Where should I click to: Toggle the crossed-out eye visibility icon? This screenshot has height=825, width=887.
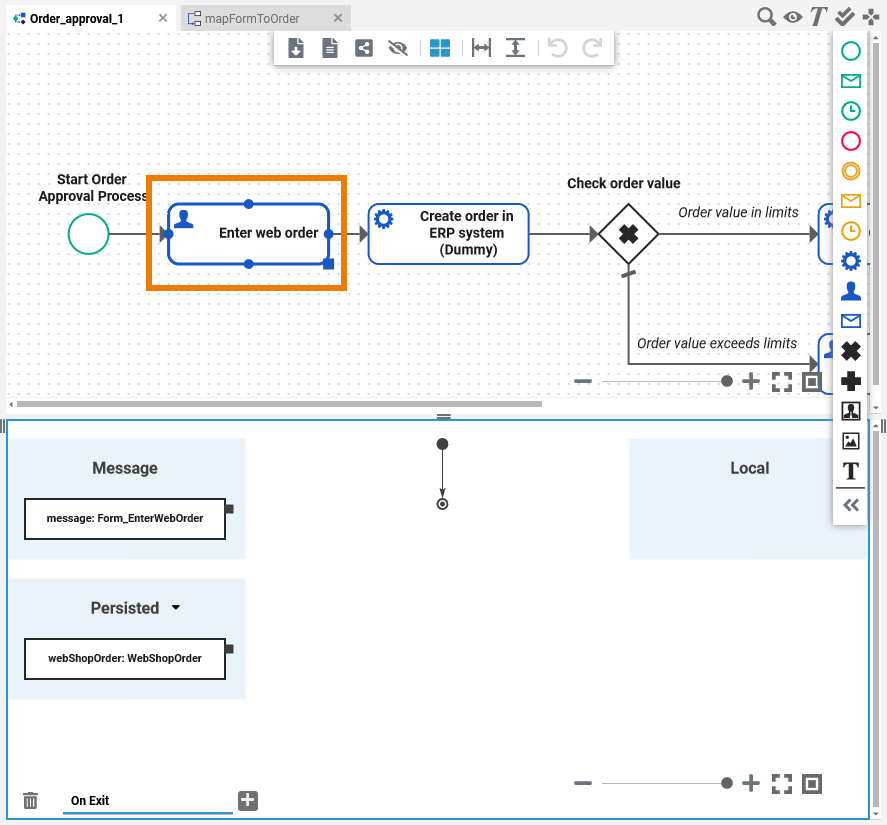398,48
